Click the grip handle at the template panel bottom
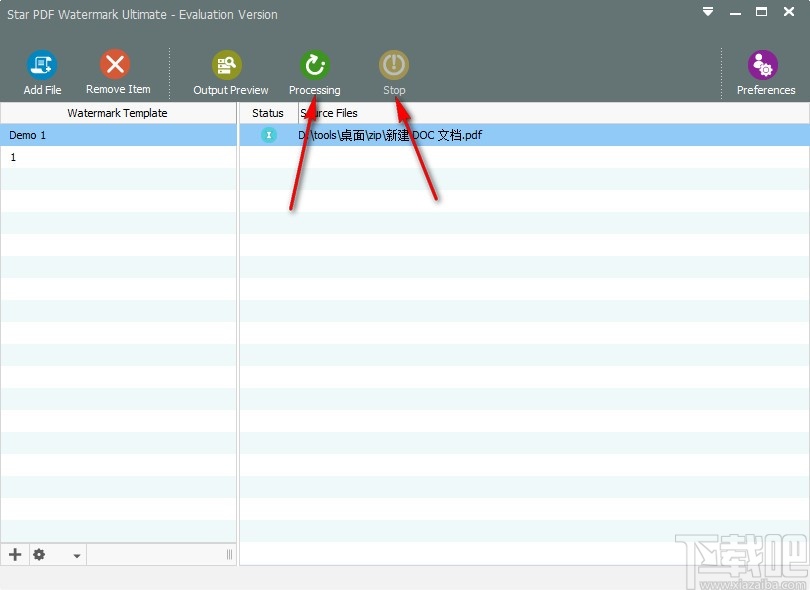Screen dimensions: 810x590 point(229,554)
